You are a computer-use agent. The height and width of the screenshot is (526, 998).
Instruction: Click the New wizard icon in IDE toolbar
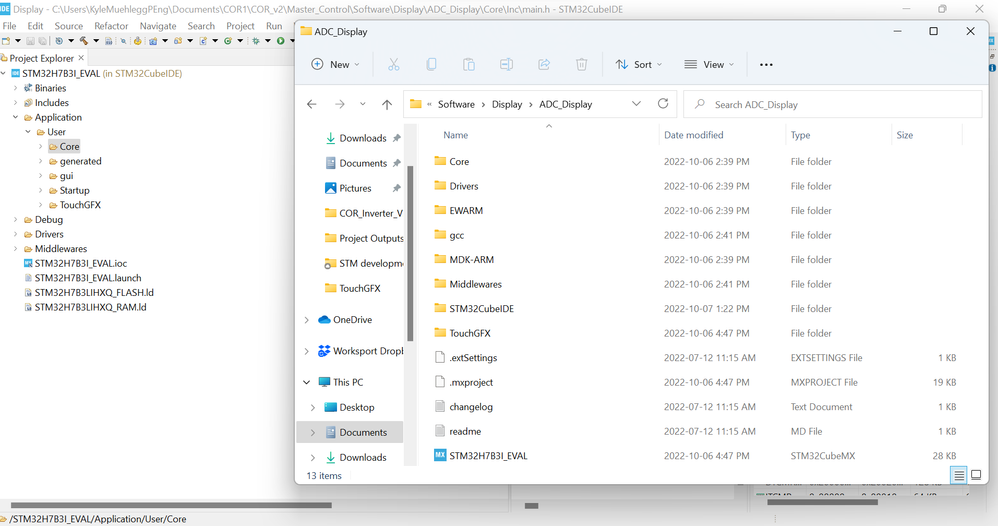tap(6, 41)
